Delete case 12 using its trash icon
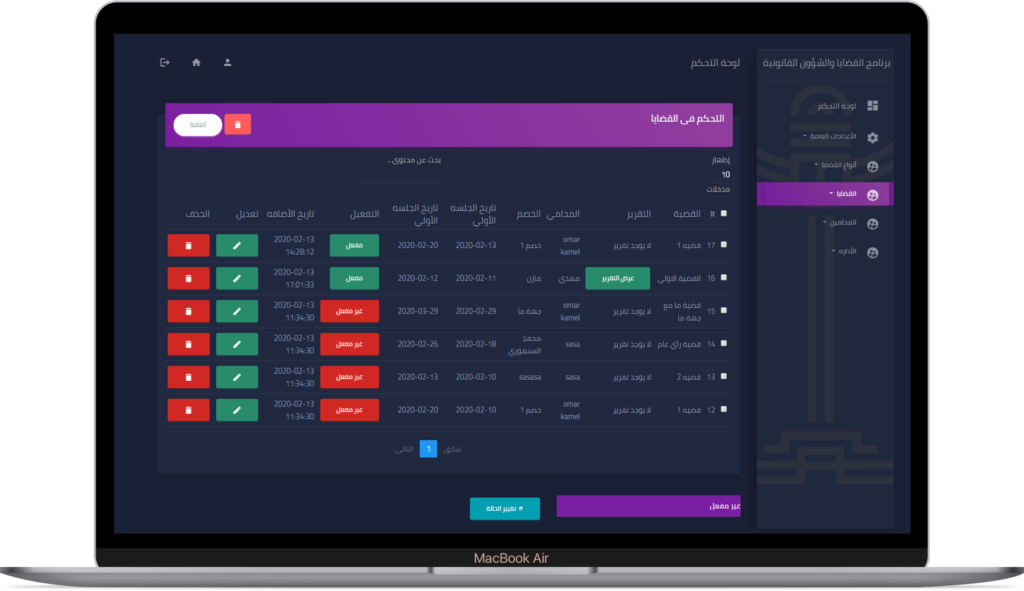The height and width of the screenshot is (591, 1024). point(188,410)
